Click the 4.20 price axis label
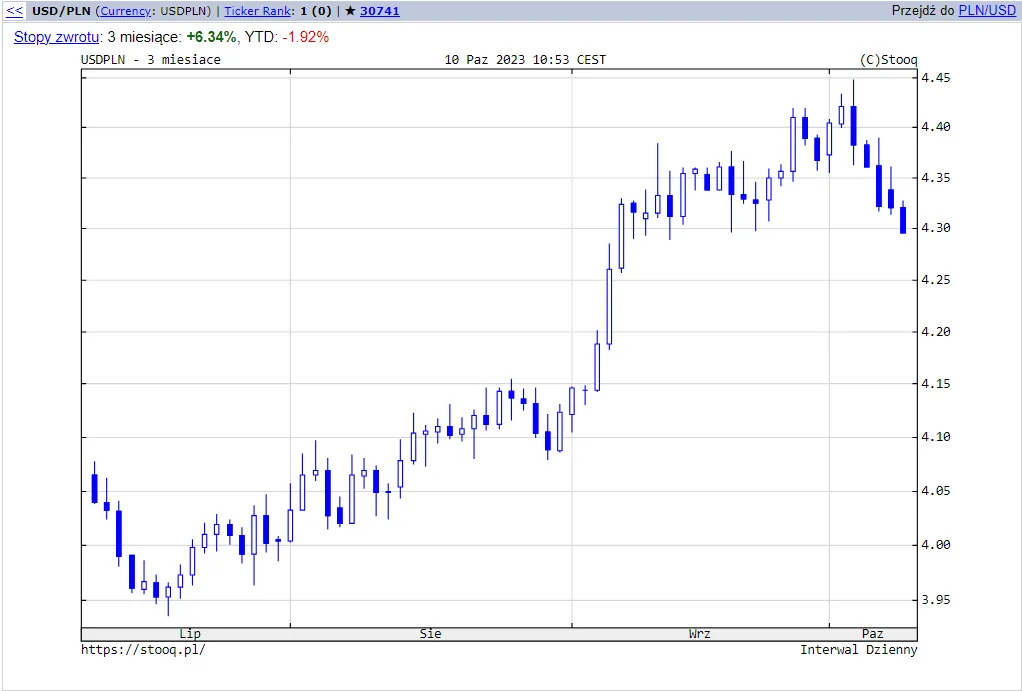This screenshot has width=1022, height=691. pos(935,332)
